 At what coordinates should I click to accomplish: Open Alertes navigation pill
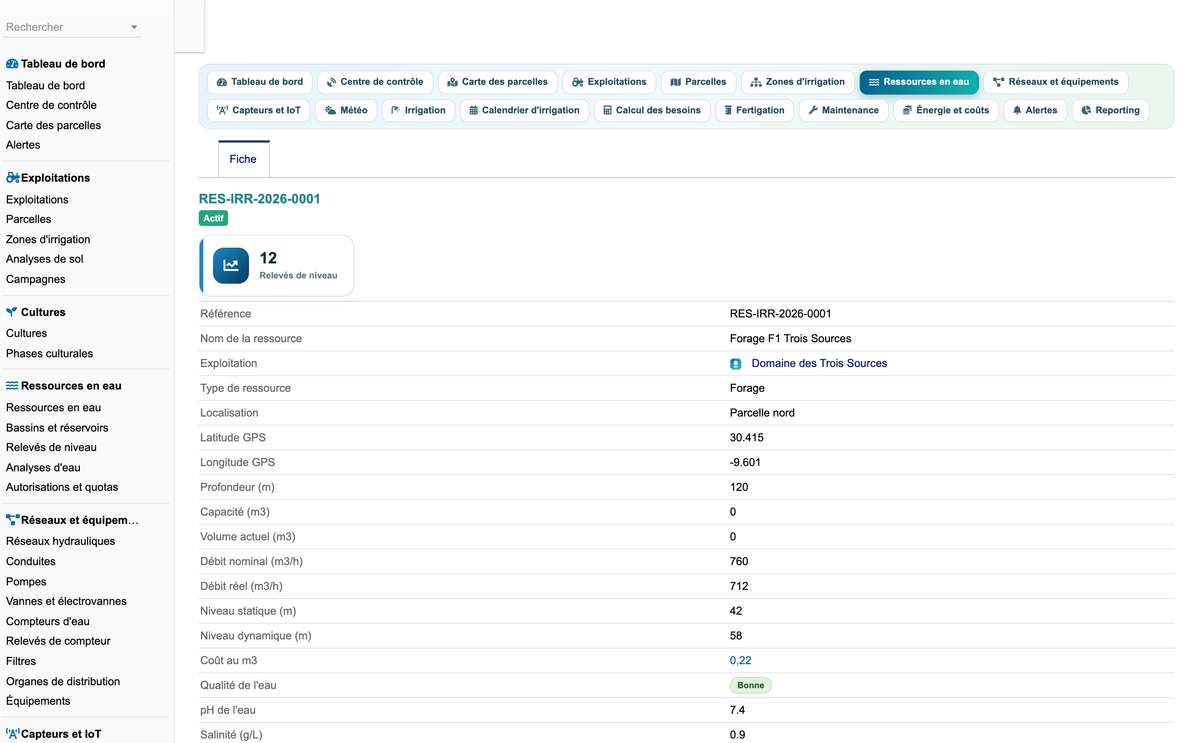[1035, 110]
